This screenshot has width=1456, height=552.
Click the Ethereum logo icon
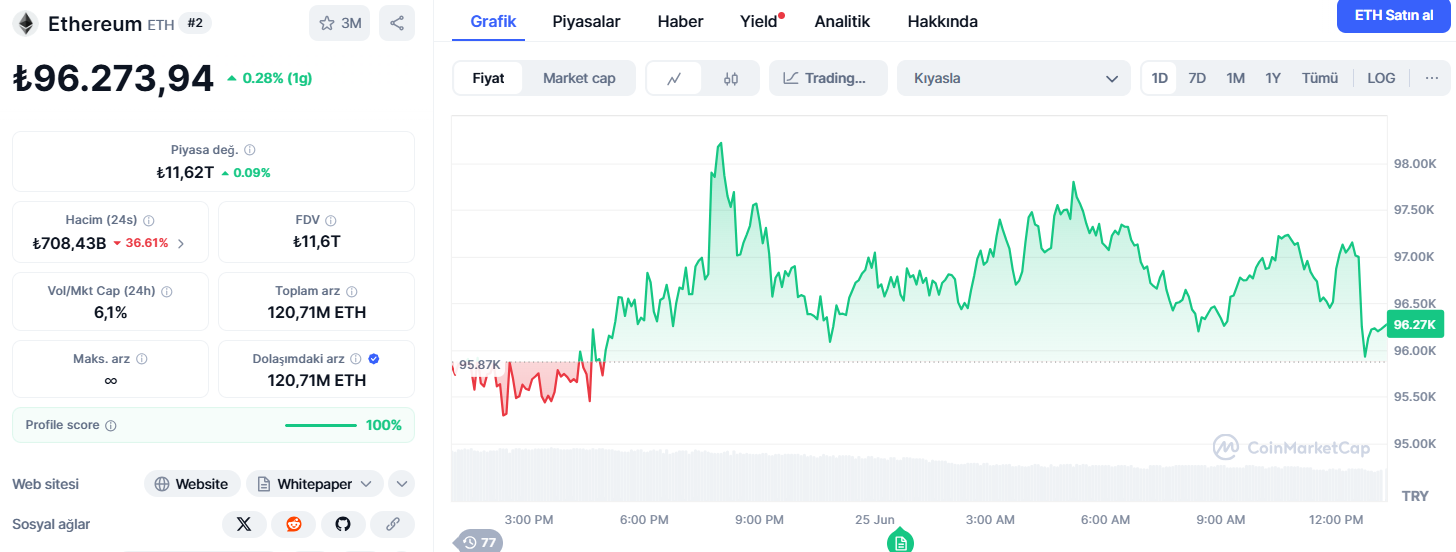(x=25, y=23)
